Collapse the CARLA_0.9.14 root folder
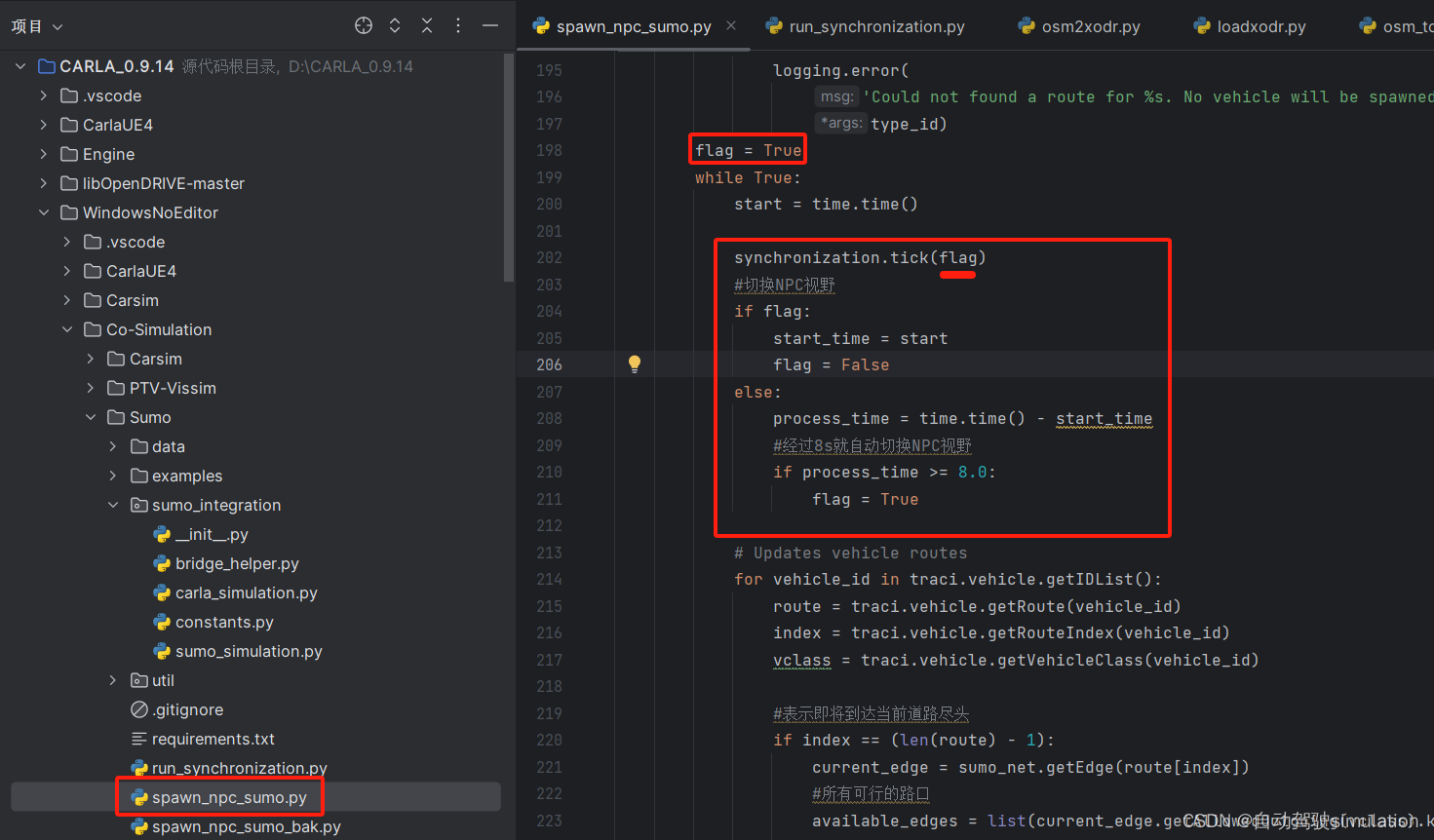 coord(20,66)
